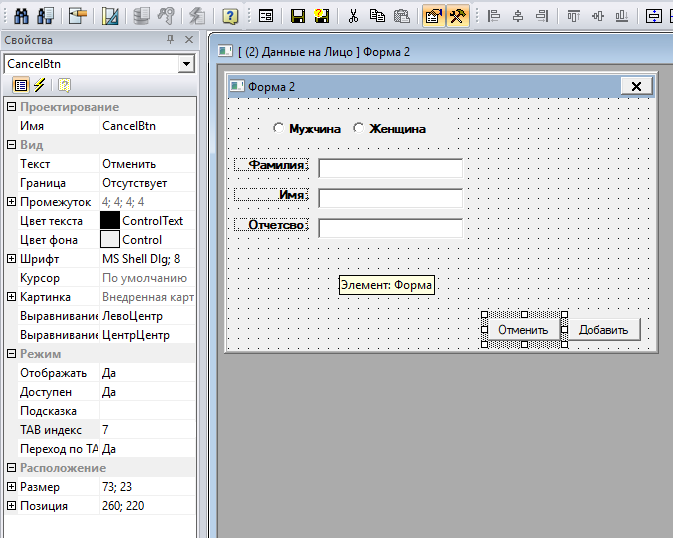Image resolution: width=673 pixels, height=538 pixels.
Task: Click the ЛевоЦентр alignment value
Action: pyautogui.click(x=147, y=316)
